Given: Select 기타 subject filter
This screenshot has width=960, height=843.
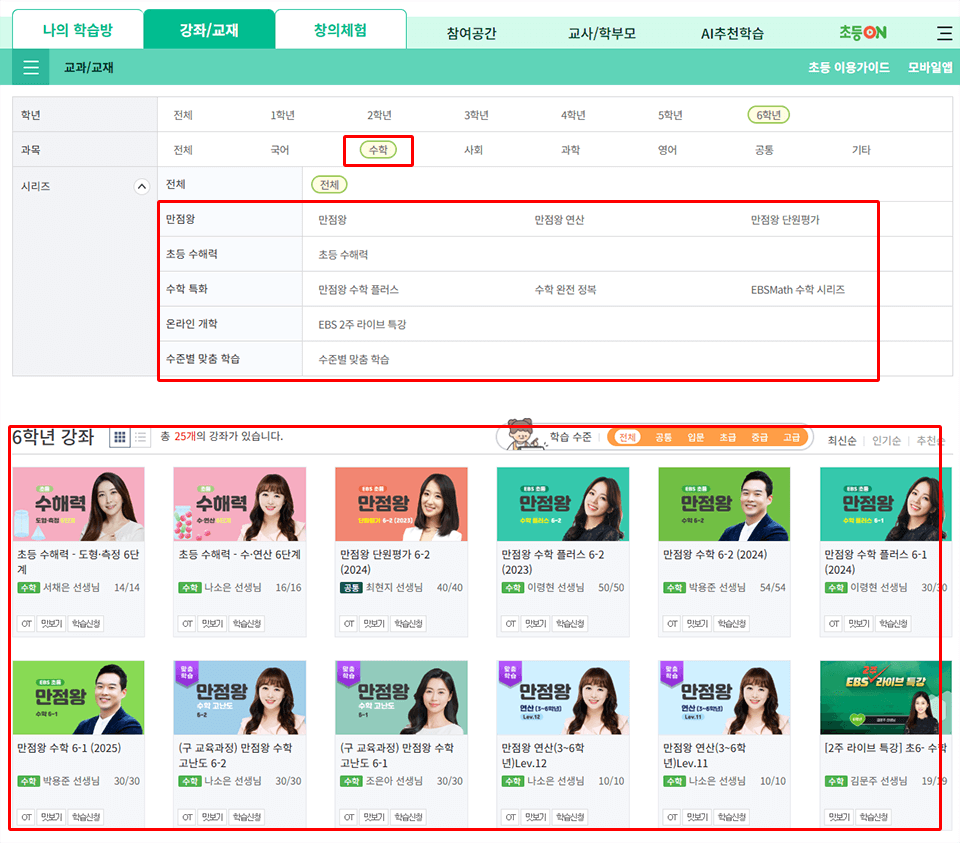Looking at the screenshot, I should 861,150.
